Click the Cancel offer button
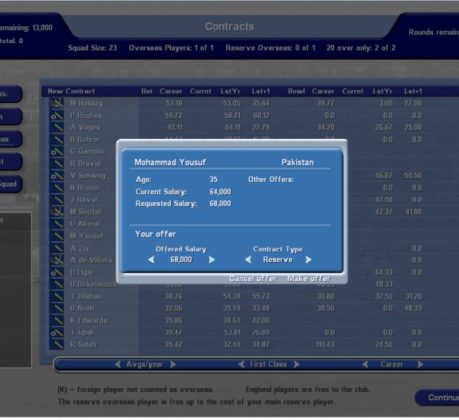This screenshot has width=459, height=420. 253,278
